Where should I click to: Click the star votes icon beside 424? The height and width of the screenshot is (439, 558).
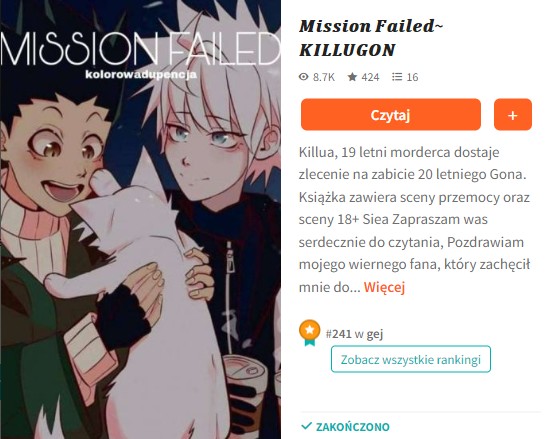tap(352, 77)
